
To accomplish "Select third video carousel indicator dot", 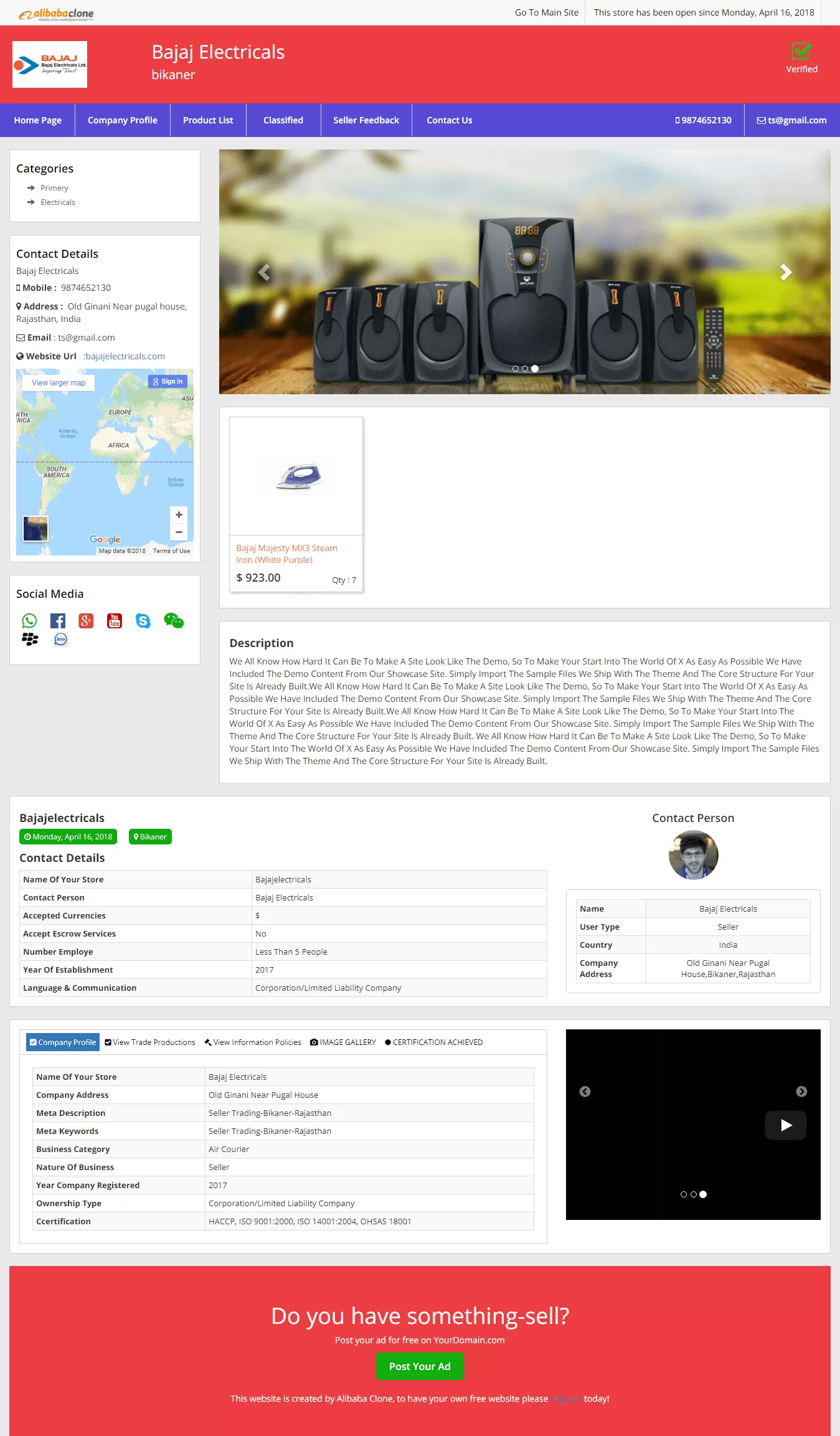I will tap(703, 1194).
